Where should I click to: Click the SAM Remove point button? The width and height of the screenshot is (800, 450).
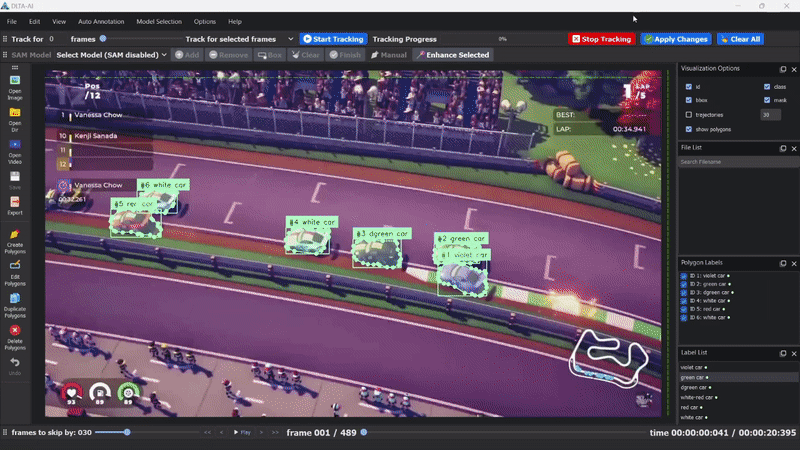tap(228, 55)
